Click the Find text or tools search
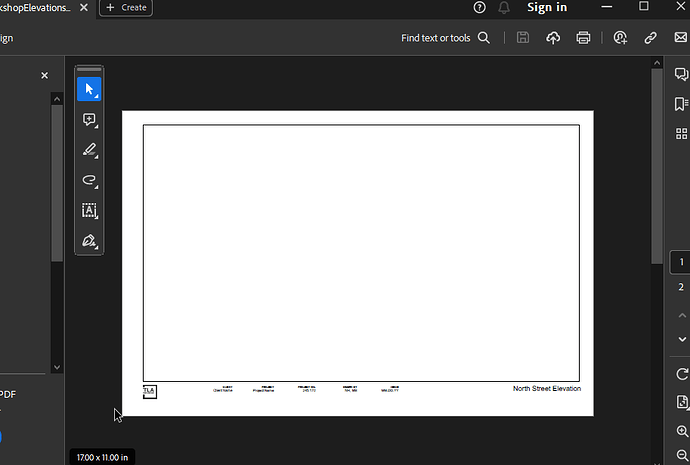Viewport: 690px width, 465px height. 445,38
